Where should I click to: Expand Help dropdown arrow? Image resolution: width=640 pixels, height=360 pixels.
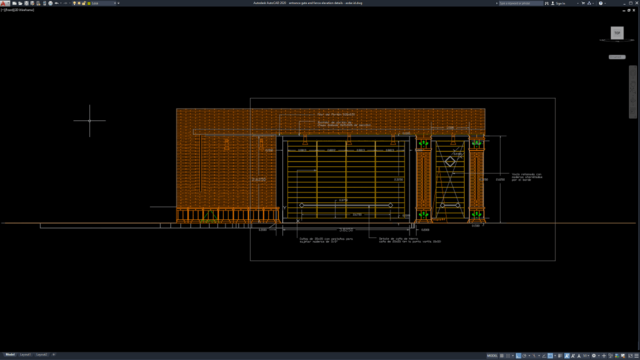tap(605, 3)
